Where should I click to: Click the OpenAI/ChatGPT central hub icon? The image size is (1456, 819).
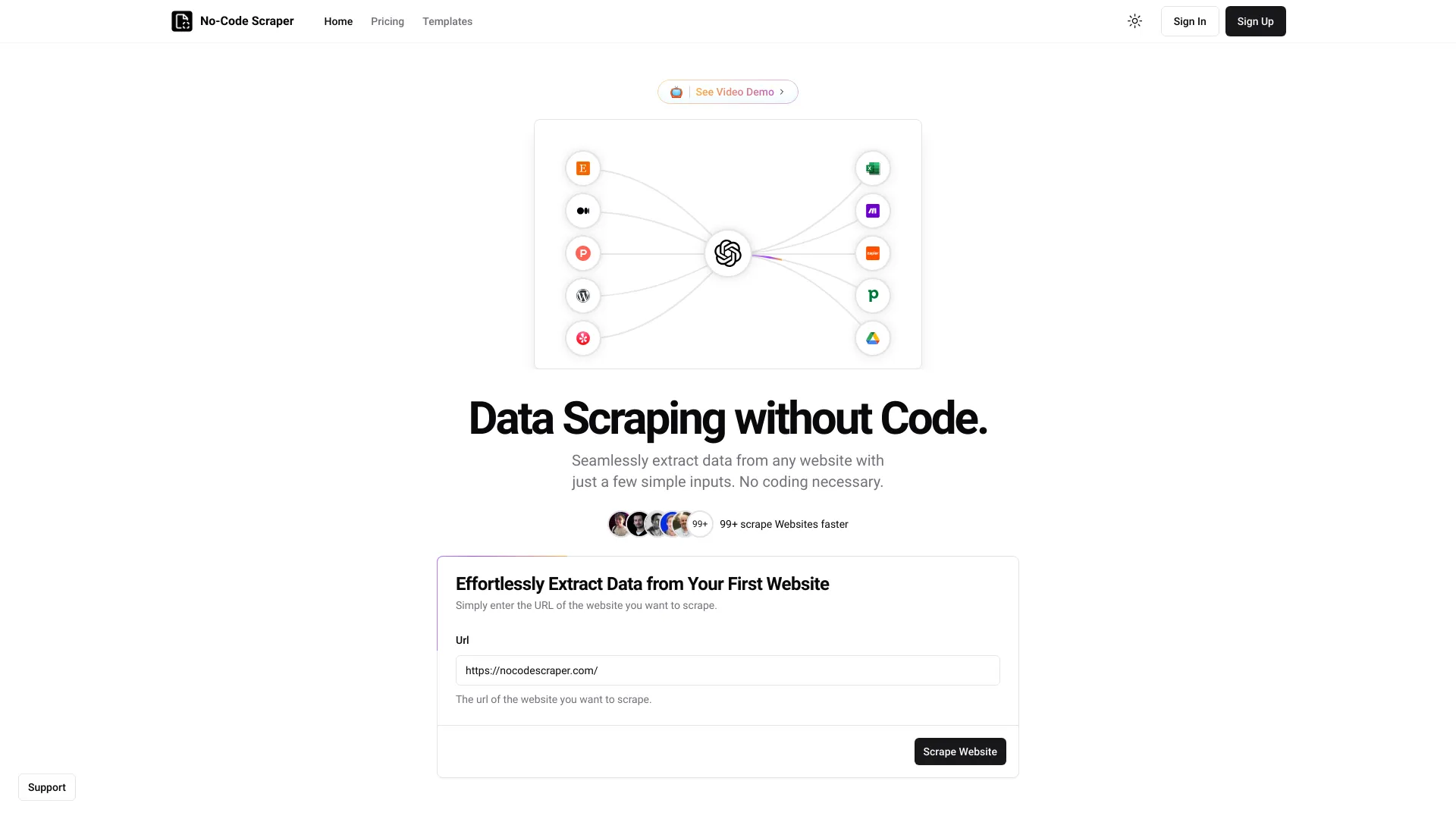728,253
